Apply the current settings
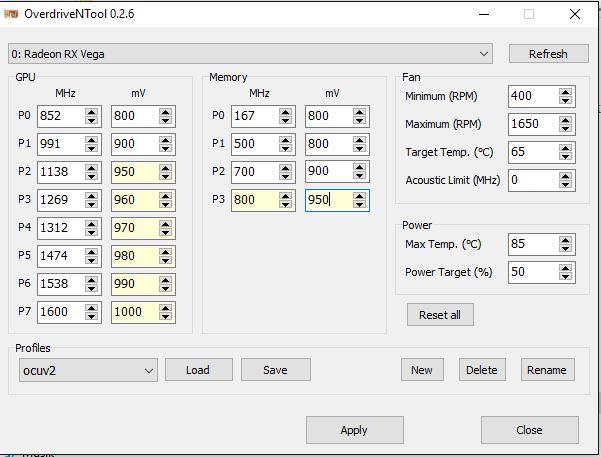Screen dimensions: 601x457 coord(355,430)
